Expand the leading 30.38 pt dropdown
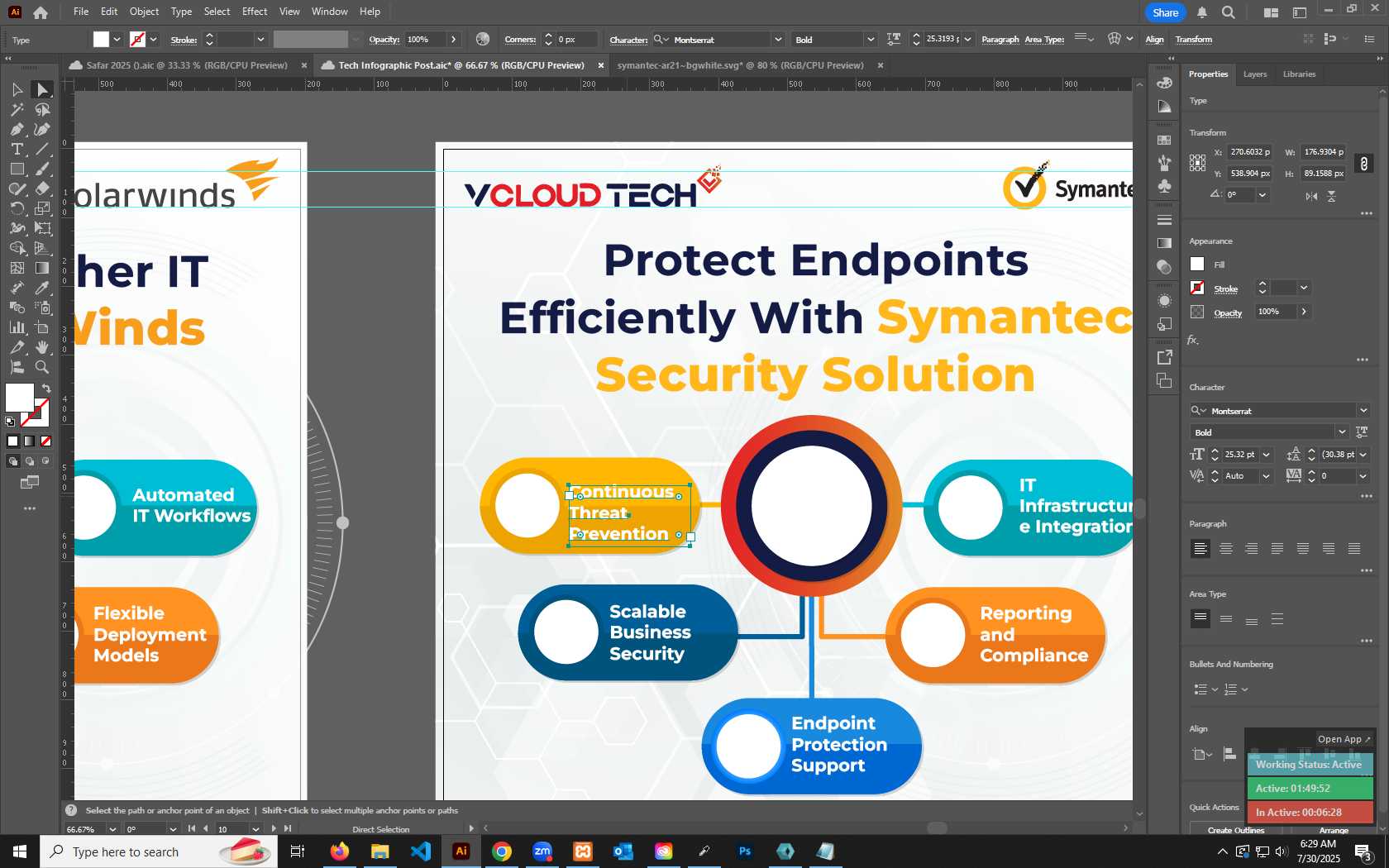The width and height of the screenshot is (1389, 868). click(x=1363, y=455)
